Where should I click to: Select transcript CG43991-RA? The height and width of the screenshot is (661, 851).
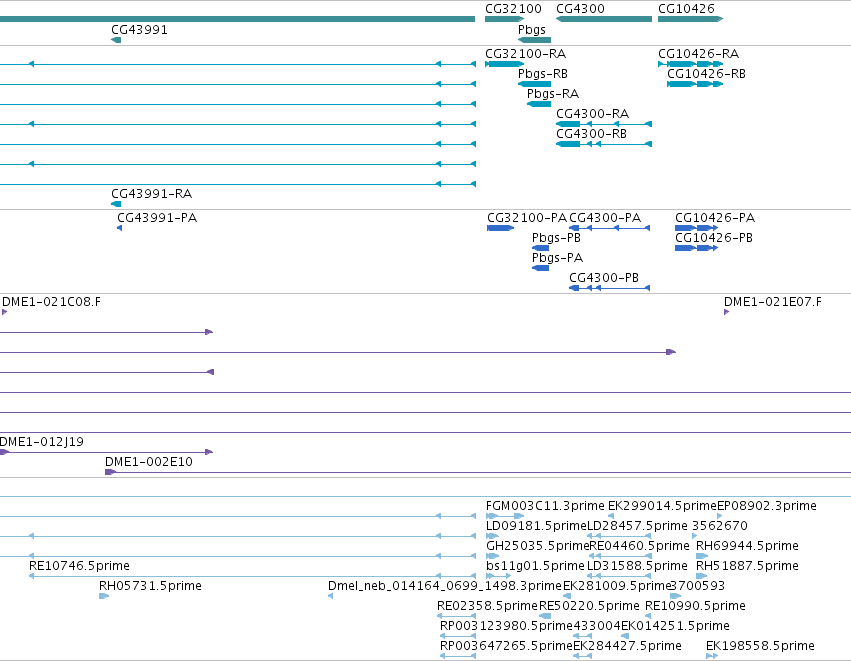(116, 204)
